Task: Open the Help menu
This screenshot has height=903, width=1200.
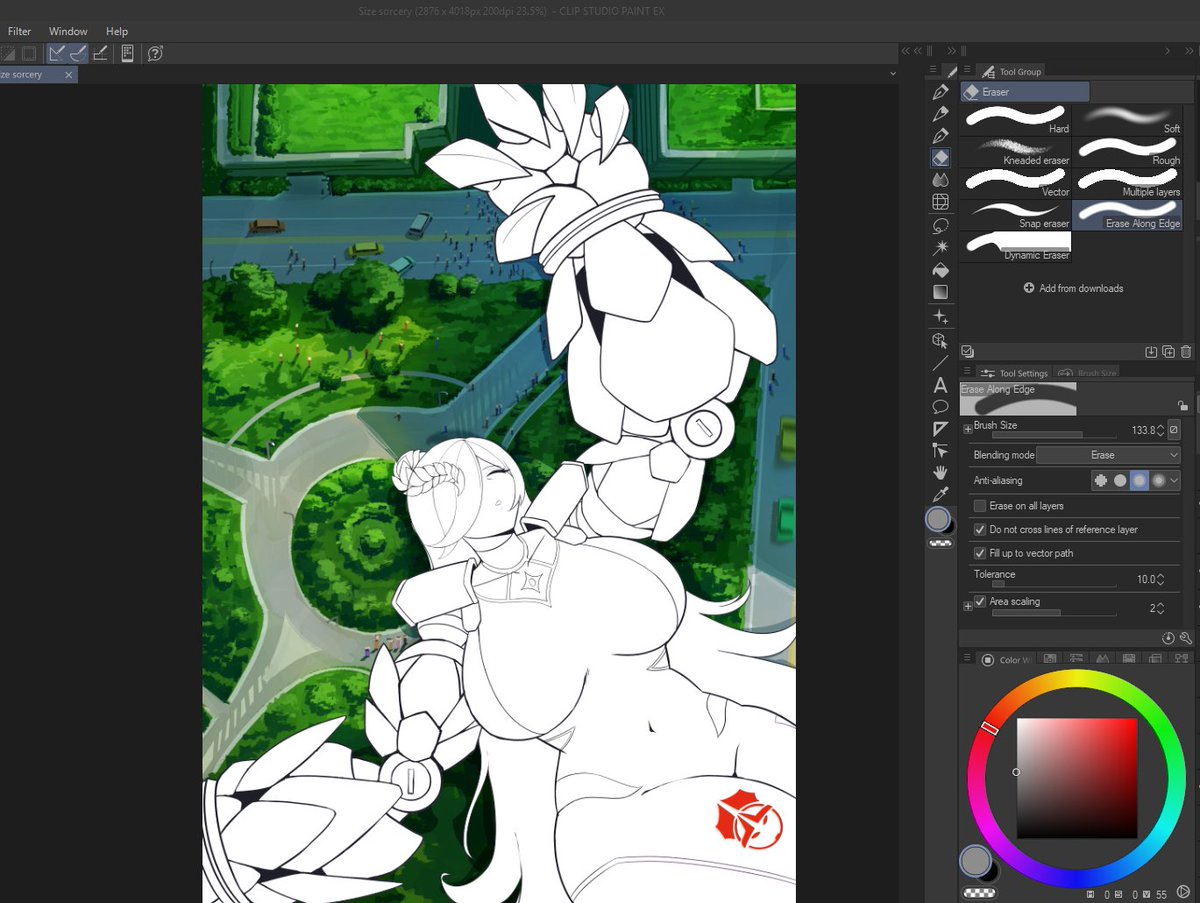Action: (117, 31)
